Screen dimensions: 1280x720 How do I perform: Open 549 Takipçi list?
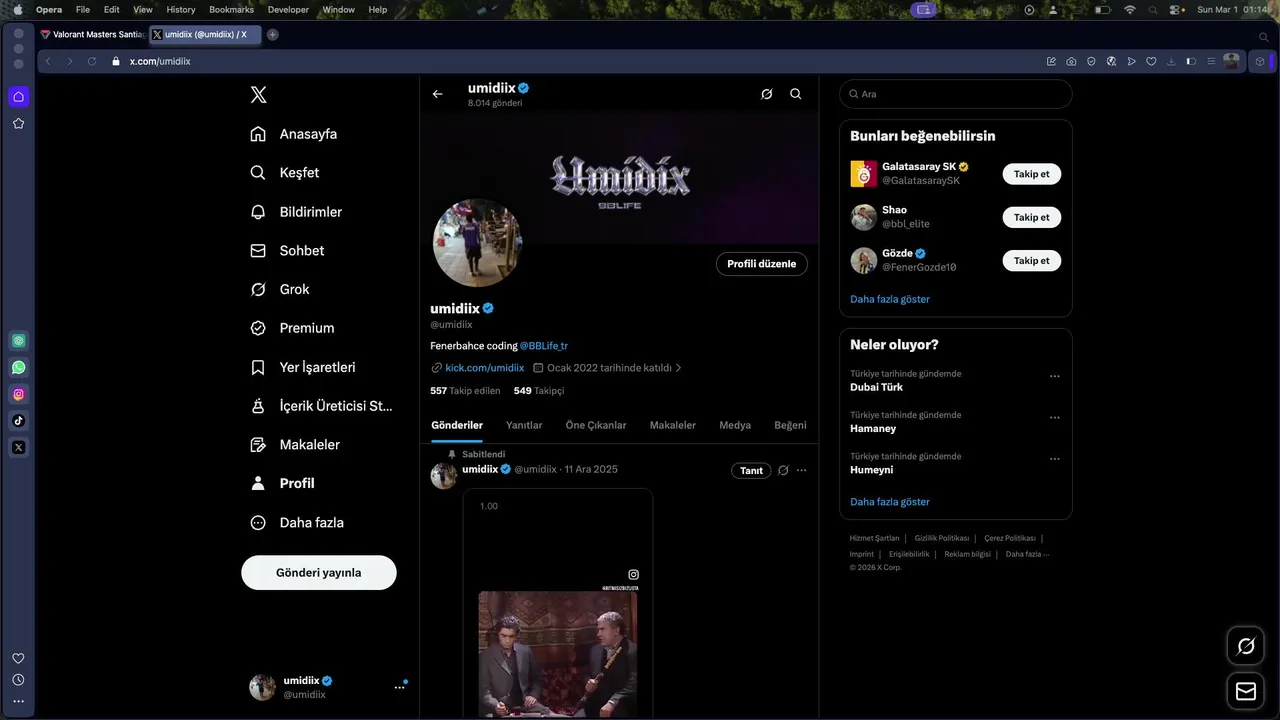[x=539, y=391]
